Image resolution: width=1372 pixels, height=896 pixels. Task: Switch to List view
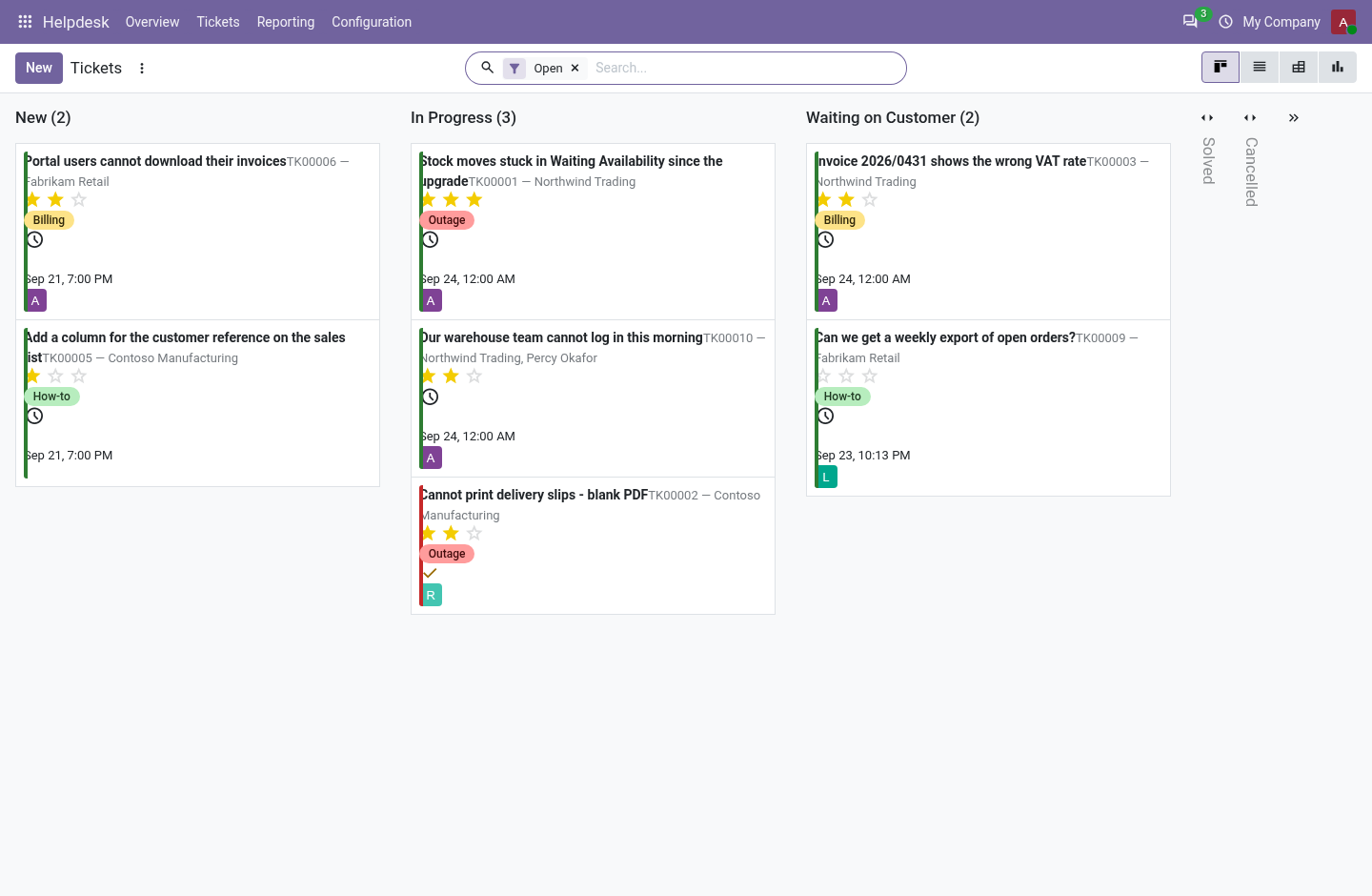tap(1260, 67)
